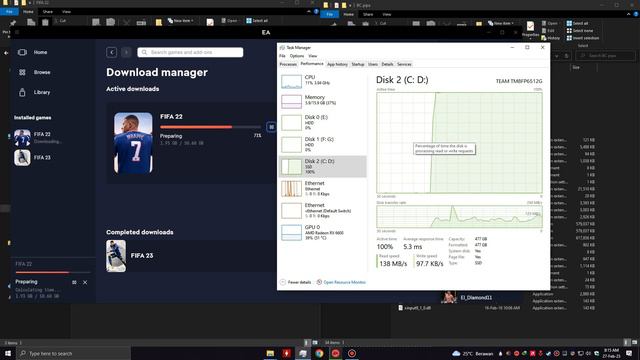The width and height of the screenshot is (640, 360).
Task: Click the EA app forward arrow button
Action: 126,52
